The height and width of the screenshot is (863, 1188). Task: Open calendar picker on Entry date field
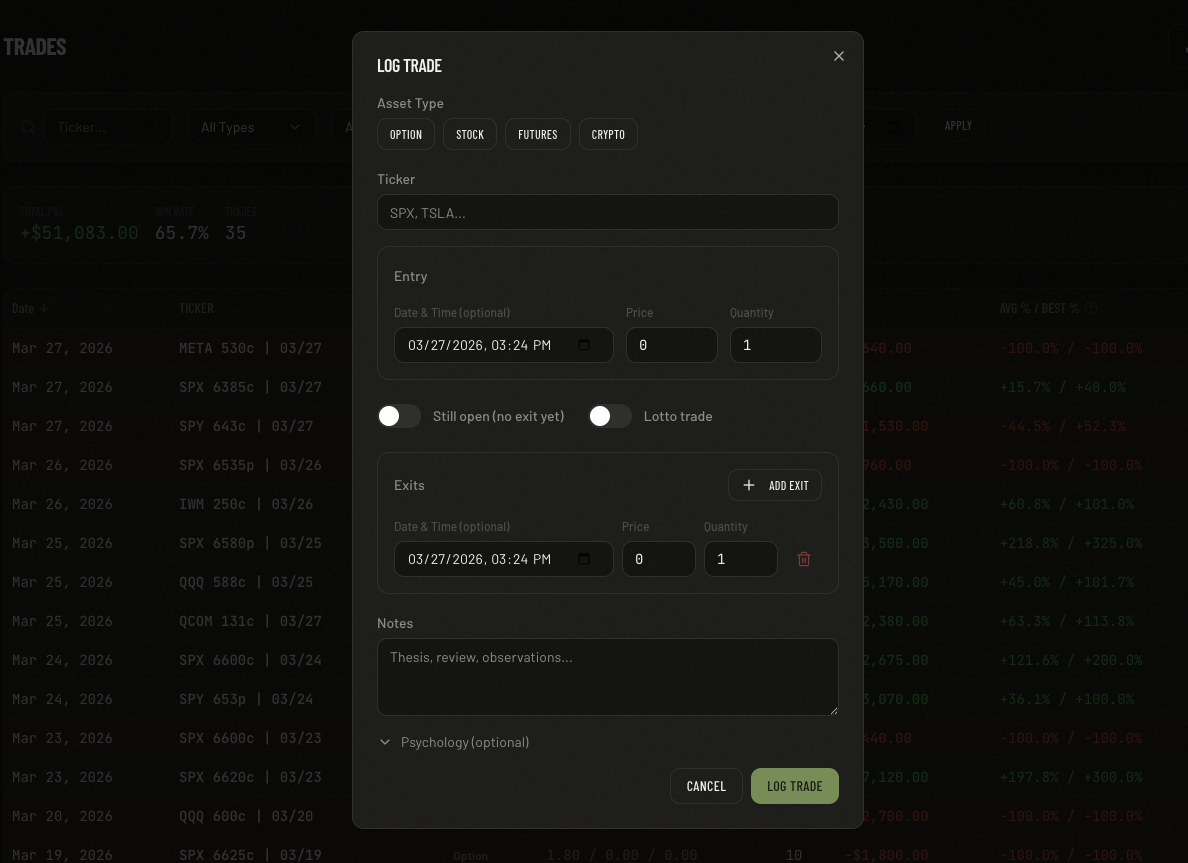pos(584,345)
